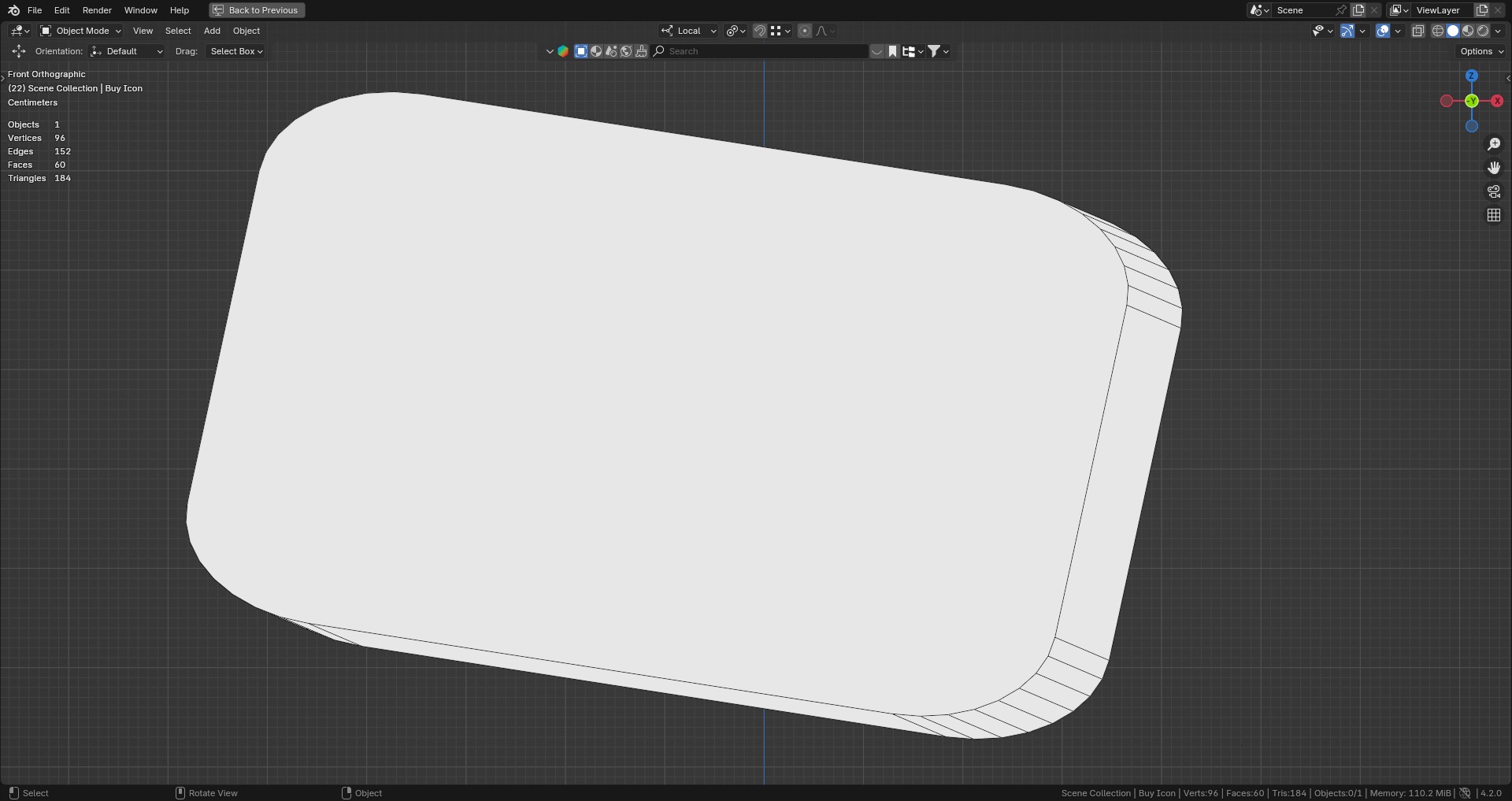Expand the sidebar with the right-edge arrow
This screenshot has height=801, width=1512.
pos(1507,78)
